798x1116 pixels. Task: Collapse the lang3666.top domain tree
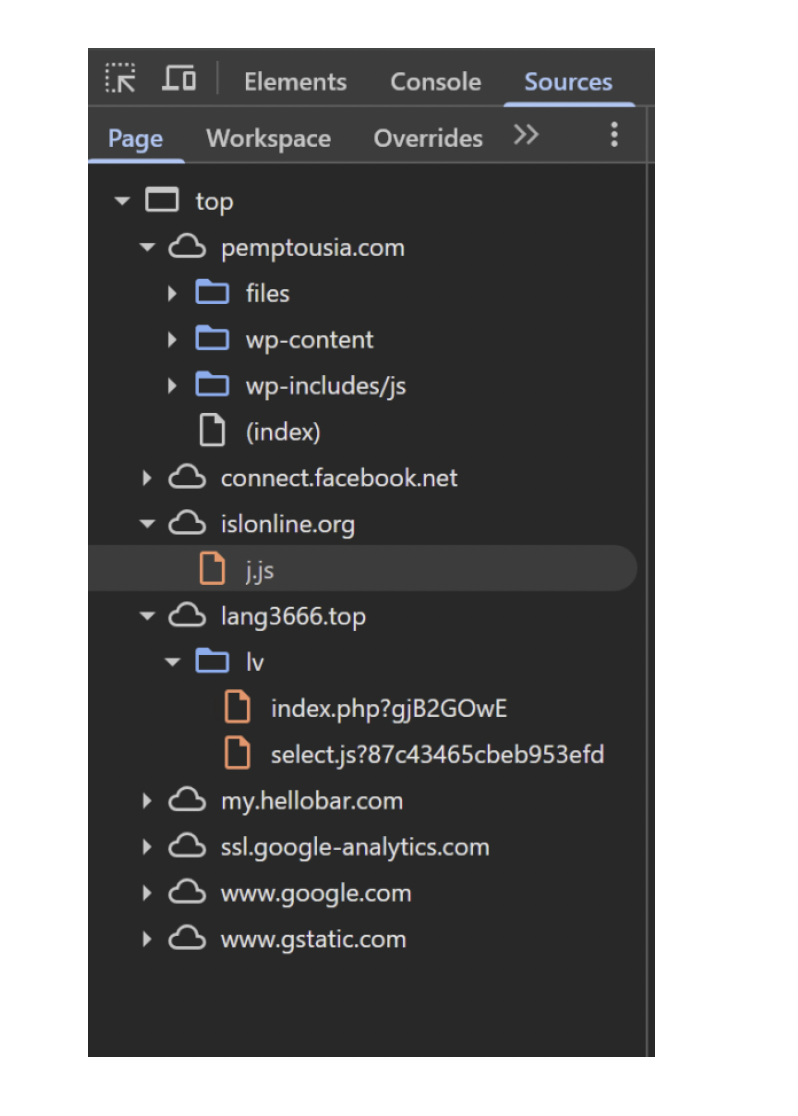(x=148, y=616)
